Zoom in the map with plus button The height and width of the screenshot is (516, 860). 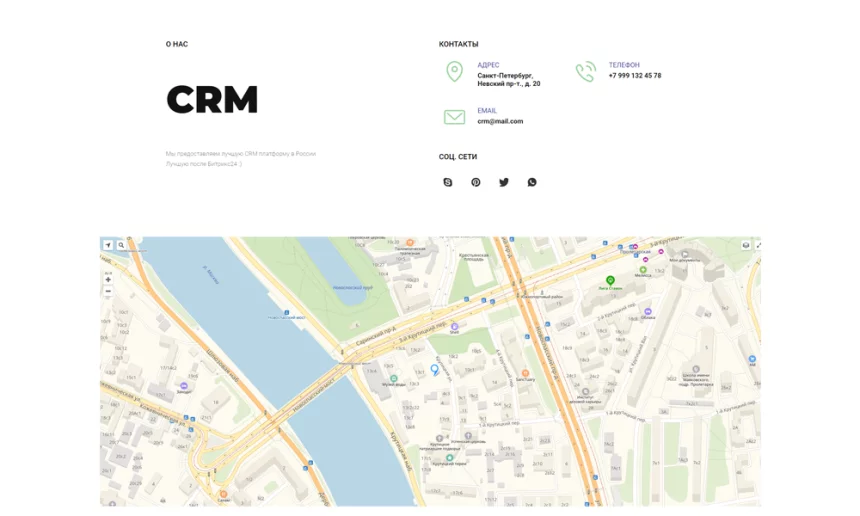click(x=108, y=280)
